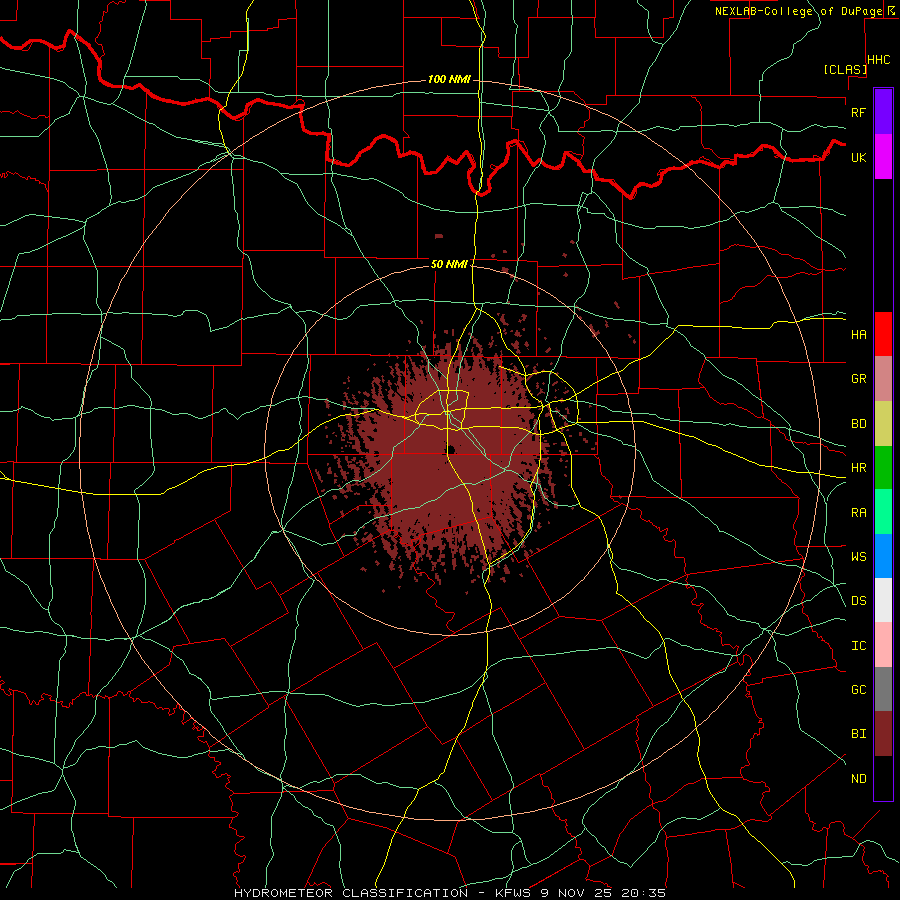
Task: Select the GR pink legend swatch
Action: tap(883, 379)
